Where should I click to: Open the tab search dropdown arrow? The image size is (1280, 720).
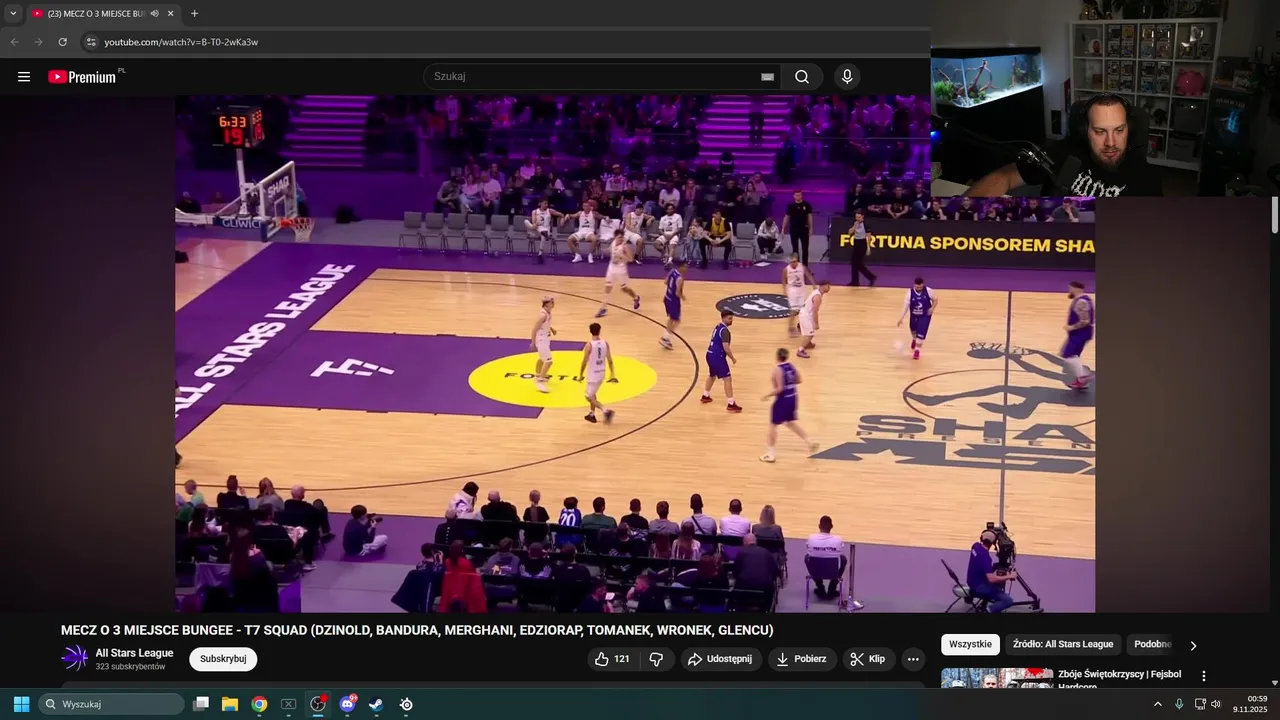click(13, 13)
